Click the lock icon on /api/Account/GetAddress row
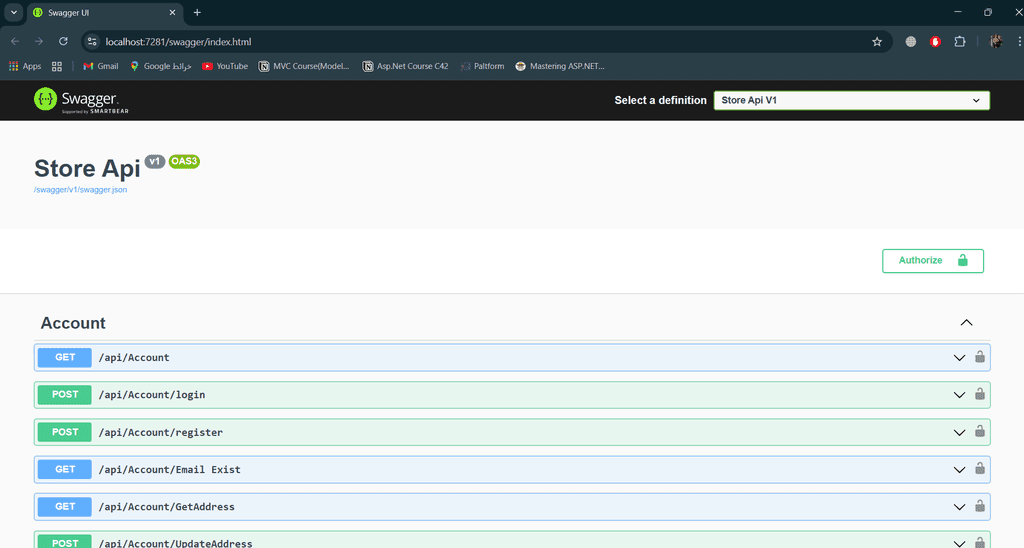This screenshot has height=548, width=1024. click(980, 506)
